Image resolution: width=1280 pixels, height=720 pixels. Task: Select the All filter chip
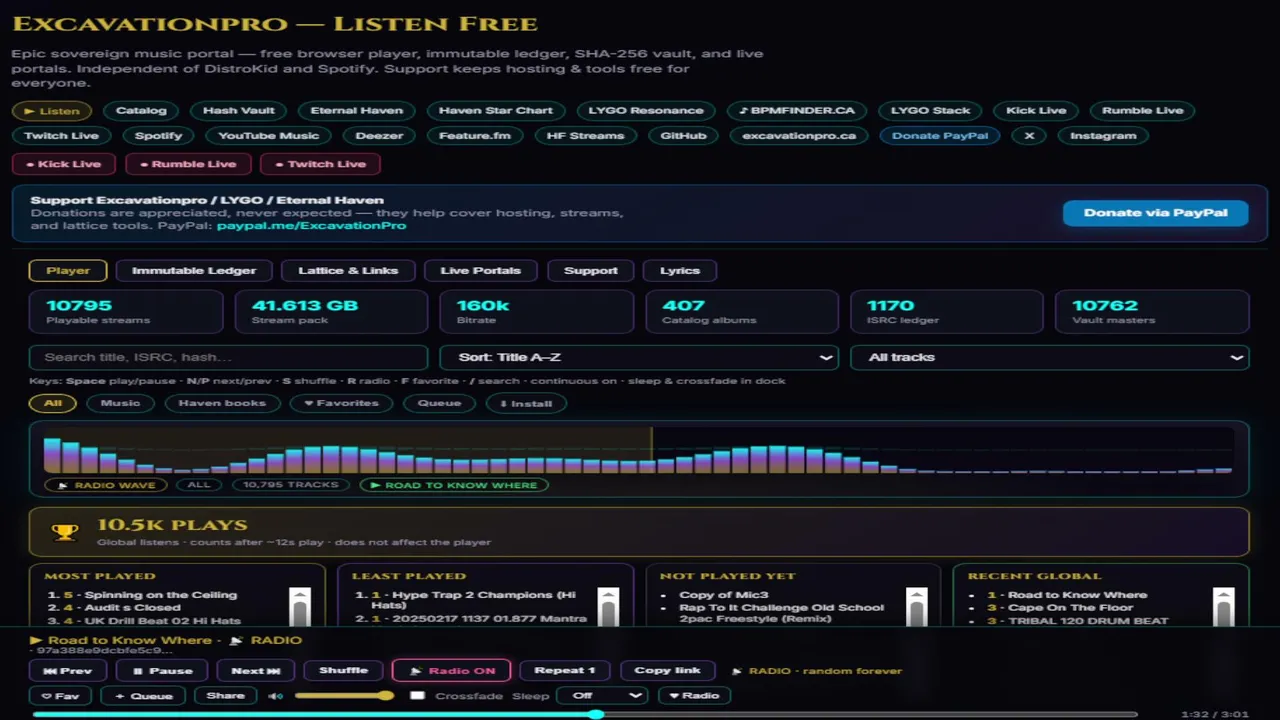[53, 403]
